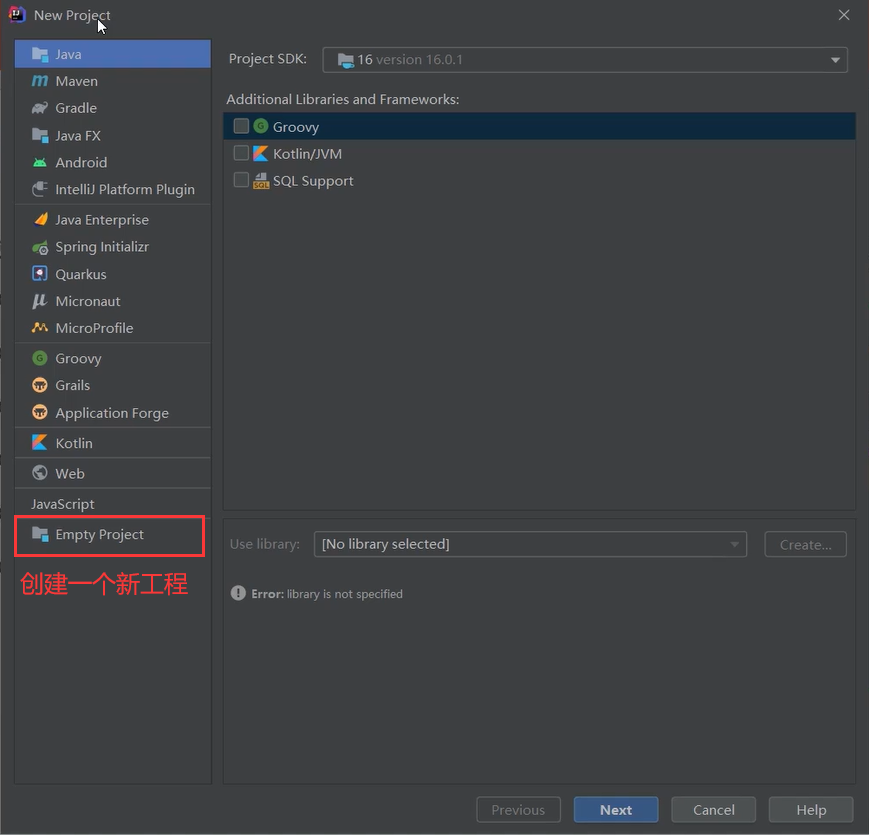Open the Use library combo box
This screenshot has width=869, height=835.
tap(530, 544)
